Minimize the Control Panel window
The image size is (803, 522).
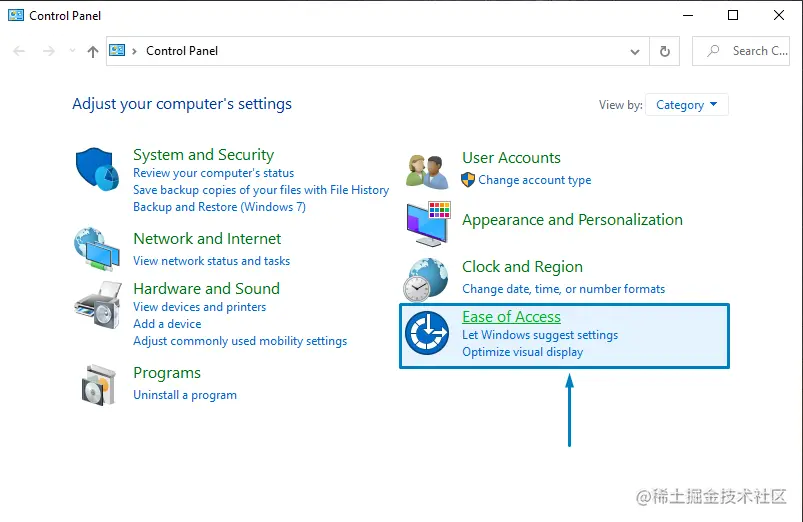pos(688,15)
